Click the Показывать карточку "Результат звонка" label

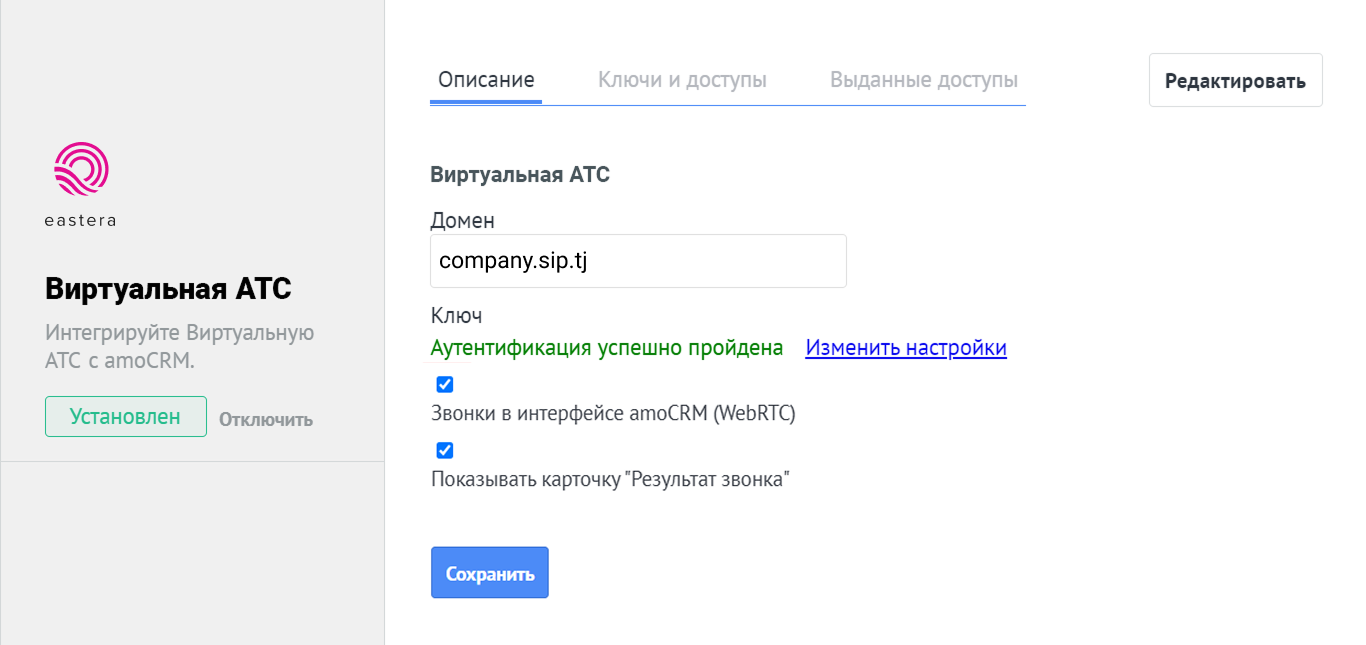pos(610,479)
